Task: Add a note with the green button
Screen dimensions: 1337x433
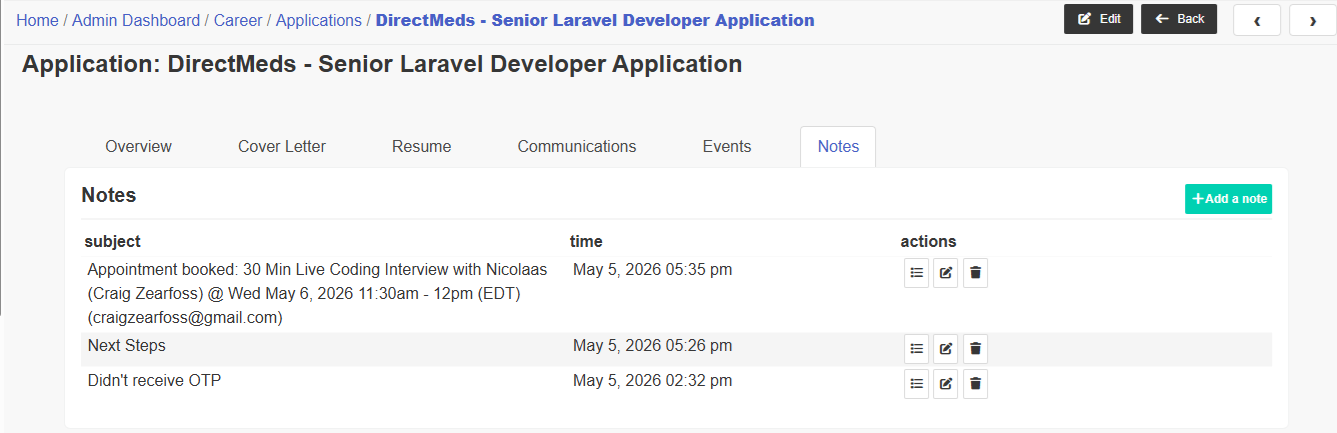Action: 1228,199
